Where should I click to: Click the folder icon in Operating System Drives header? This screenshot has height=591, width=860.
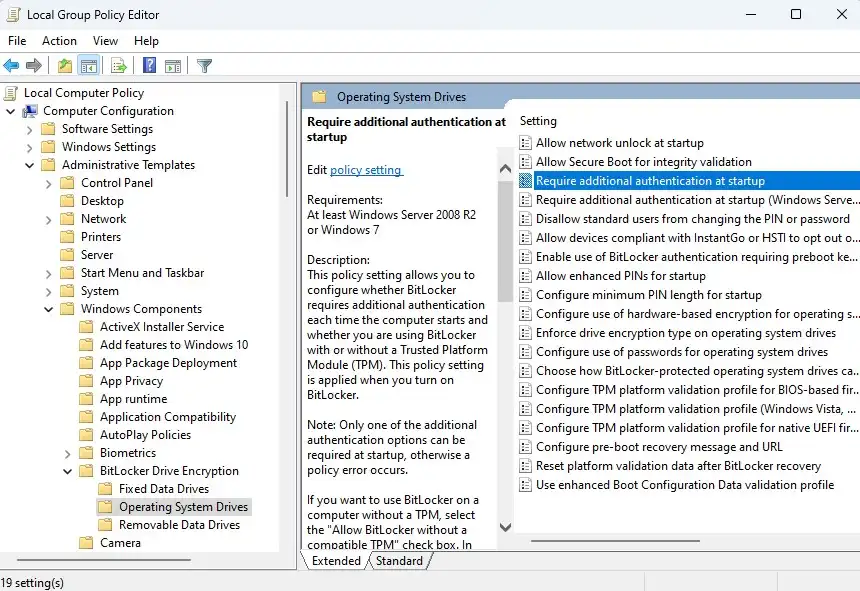(x=319, y=97)
